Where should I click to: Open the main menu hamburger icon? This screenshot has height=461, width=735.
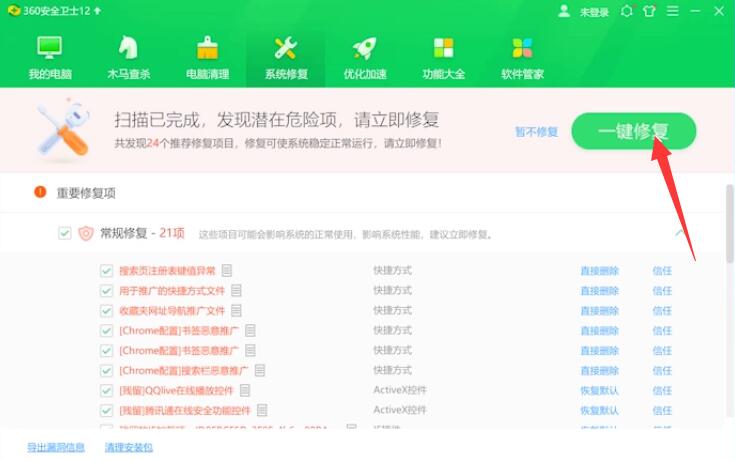coord(673,11)
